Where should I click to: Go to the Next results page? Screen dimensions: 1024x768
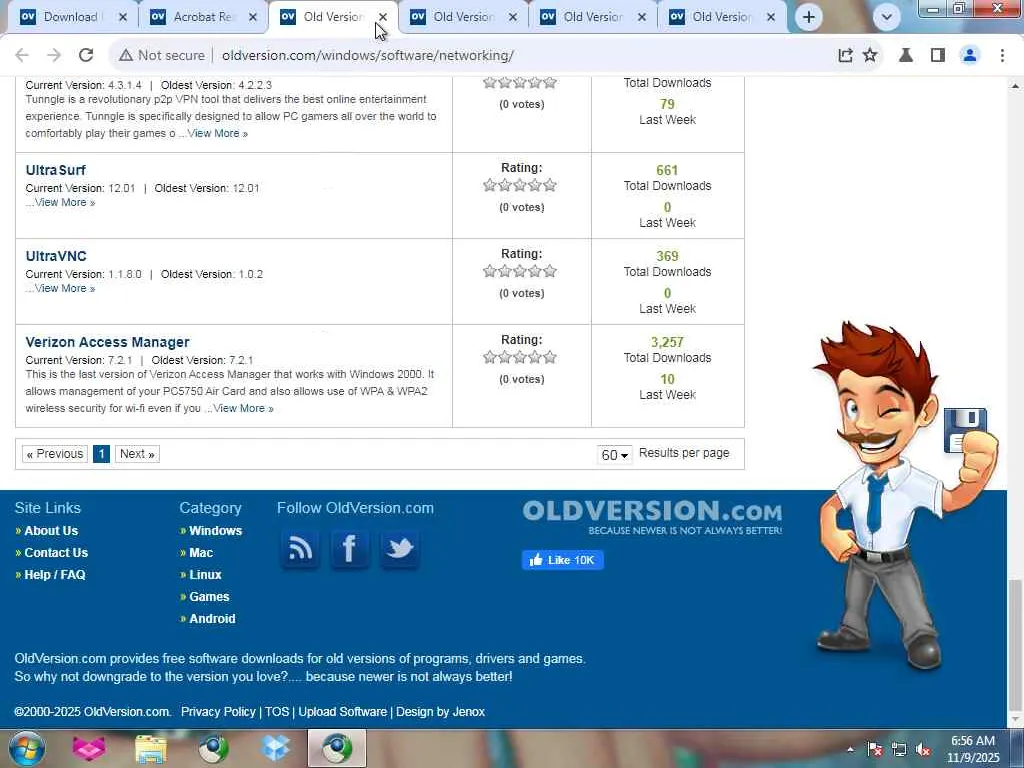click(137, 454)
